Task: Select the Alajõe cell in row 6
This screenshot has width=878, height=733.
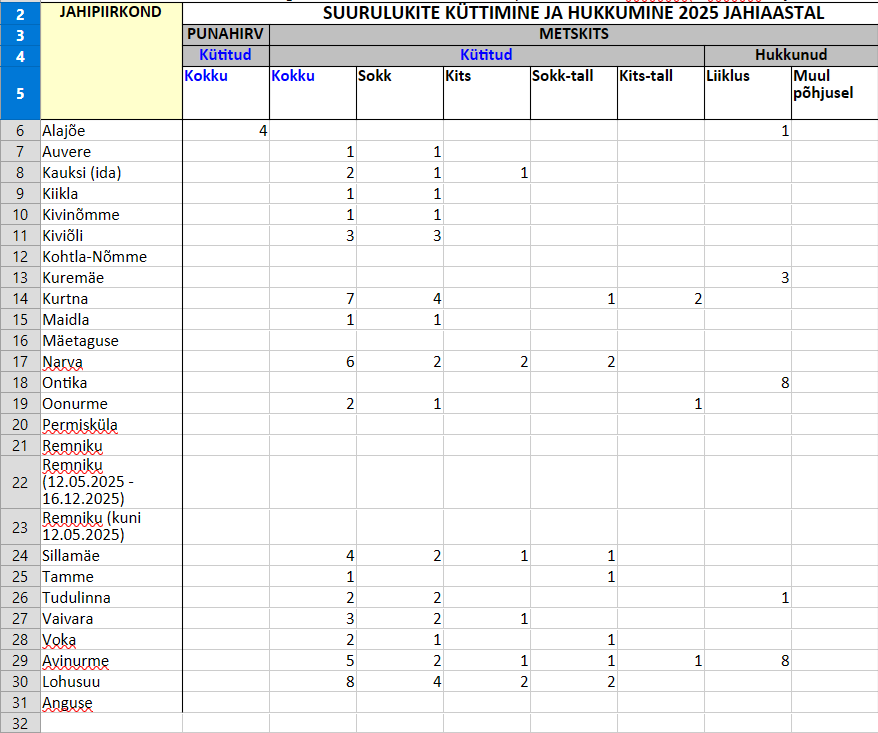Action: tap(110, 130)
